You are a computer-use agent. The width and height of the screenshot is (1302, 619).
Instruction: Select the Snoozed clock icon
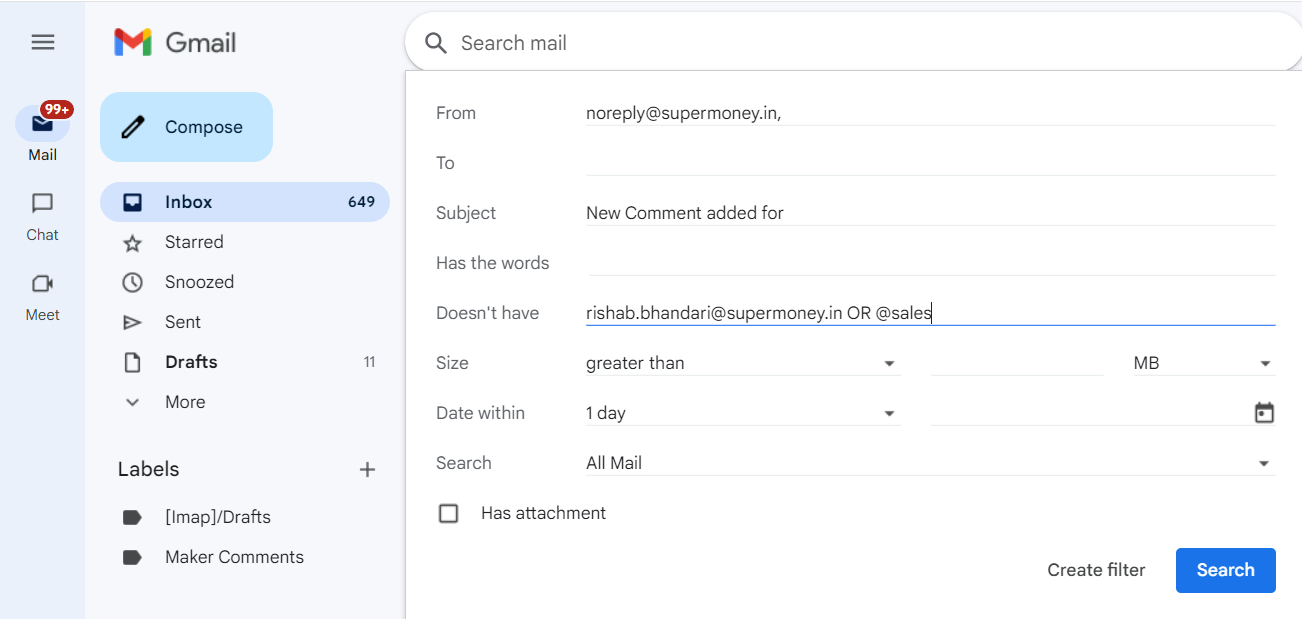coord(131,281)
